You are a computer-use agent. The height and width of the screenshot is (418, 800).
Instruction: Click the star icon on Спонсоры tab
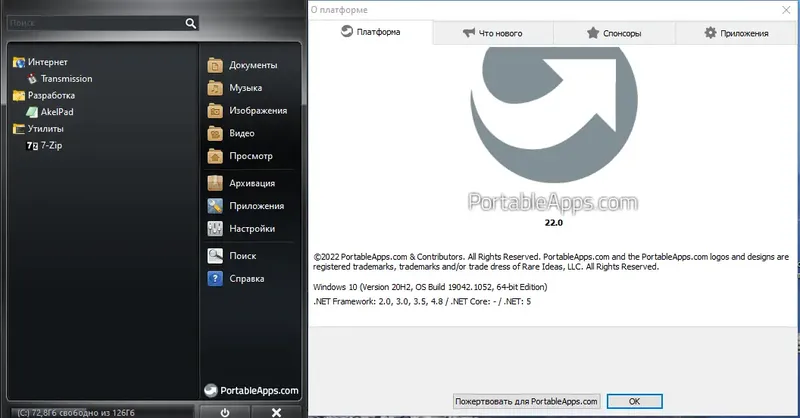(592, 33)
